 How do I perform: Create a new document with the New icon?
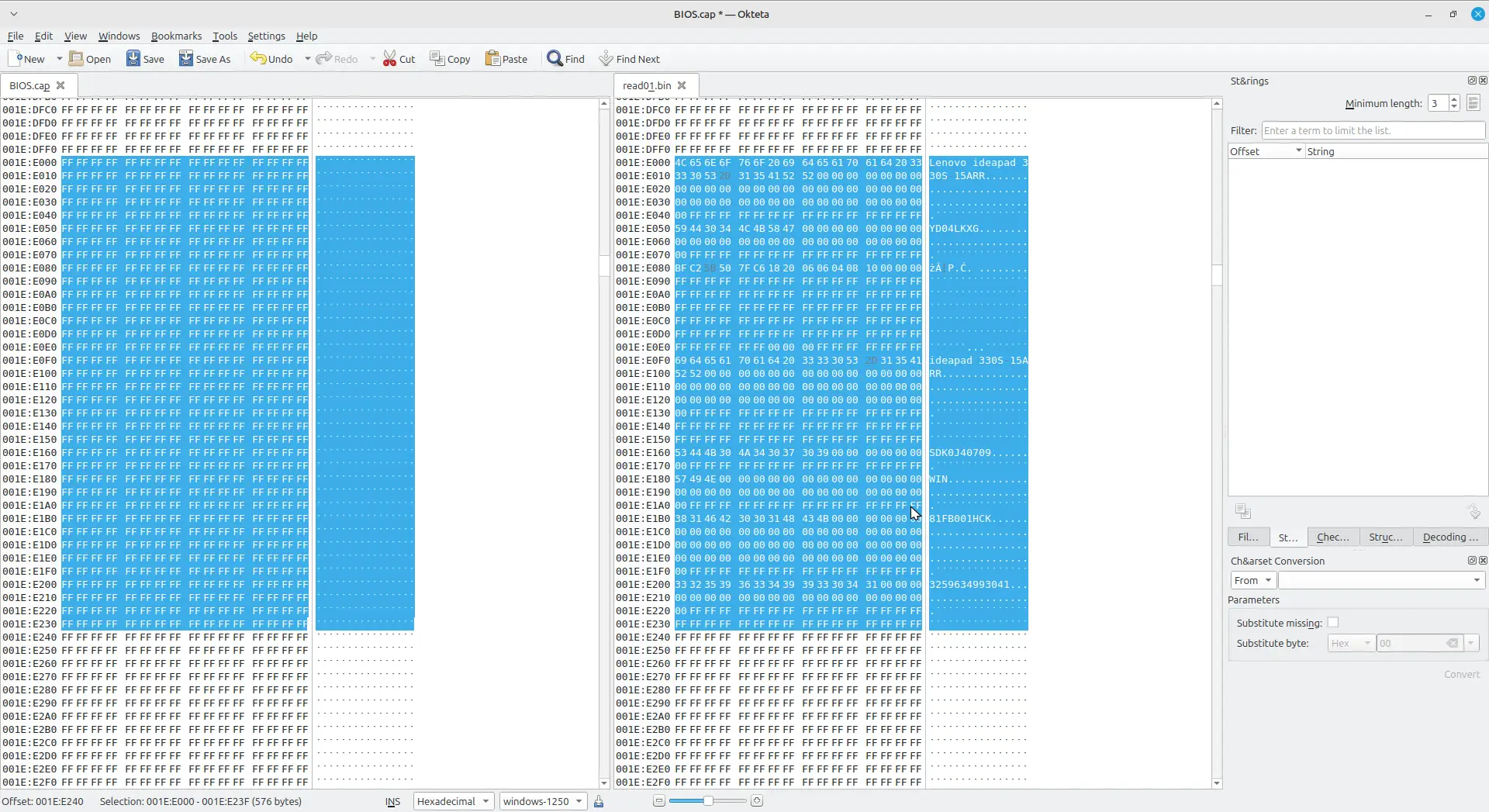26,59
